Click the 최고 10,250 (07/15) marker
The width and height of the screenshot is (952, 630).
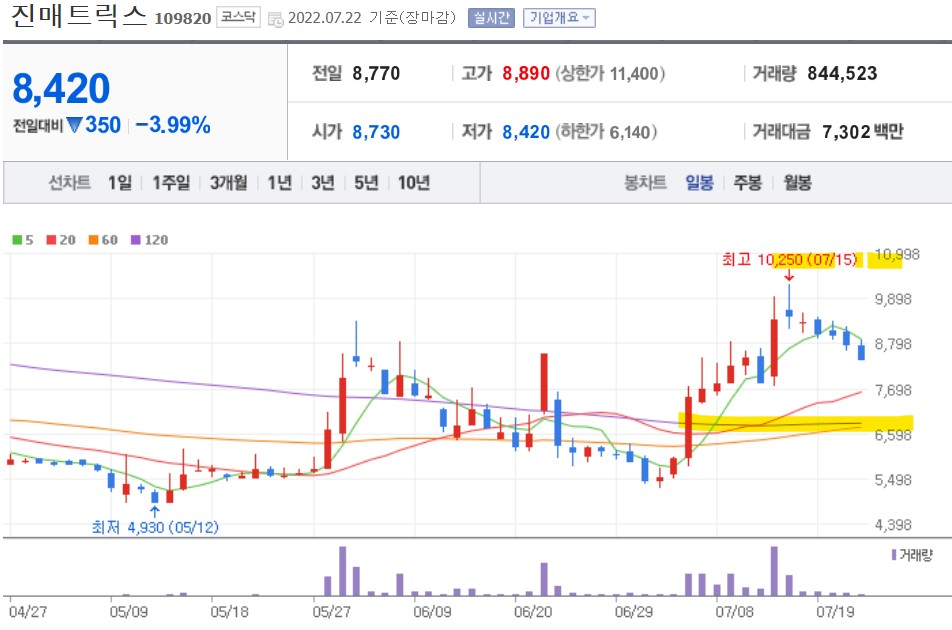coord(789,260)
